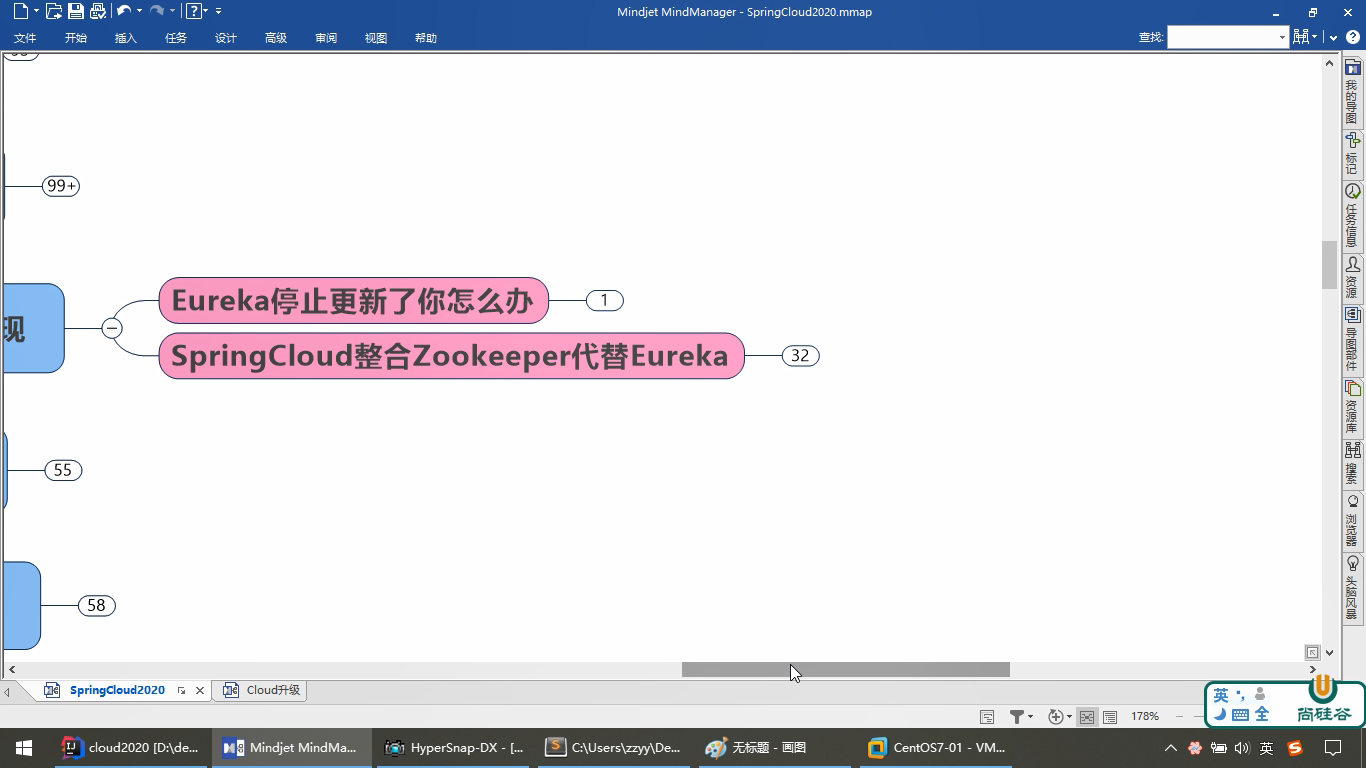Open the 导图部件 map parts panel

pyautogui.click(x=1353, y=339)
